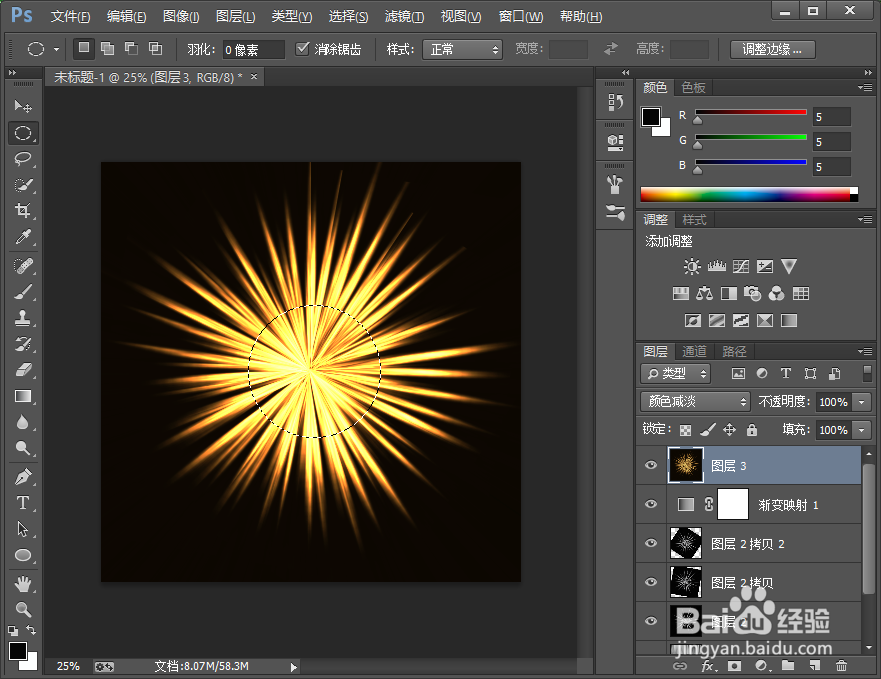
Task: Select the Crop tool
Action: coord(22,211)
